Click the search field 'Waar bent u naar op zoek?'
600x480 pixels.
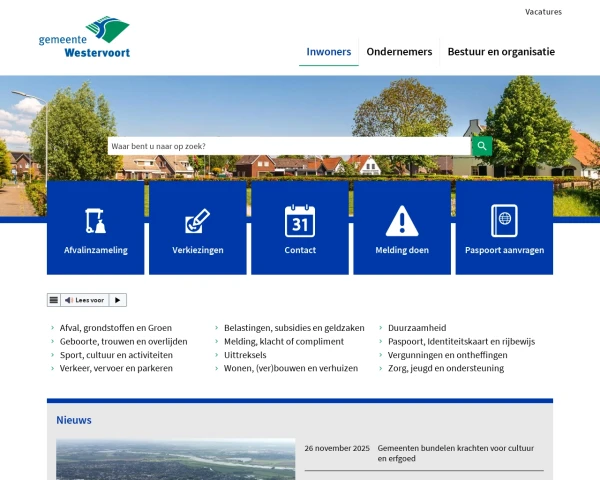[288, 146]
